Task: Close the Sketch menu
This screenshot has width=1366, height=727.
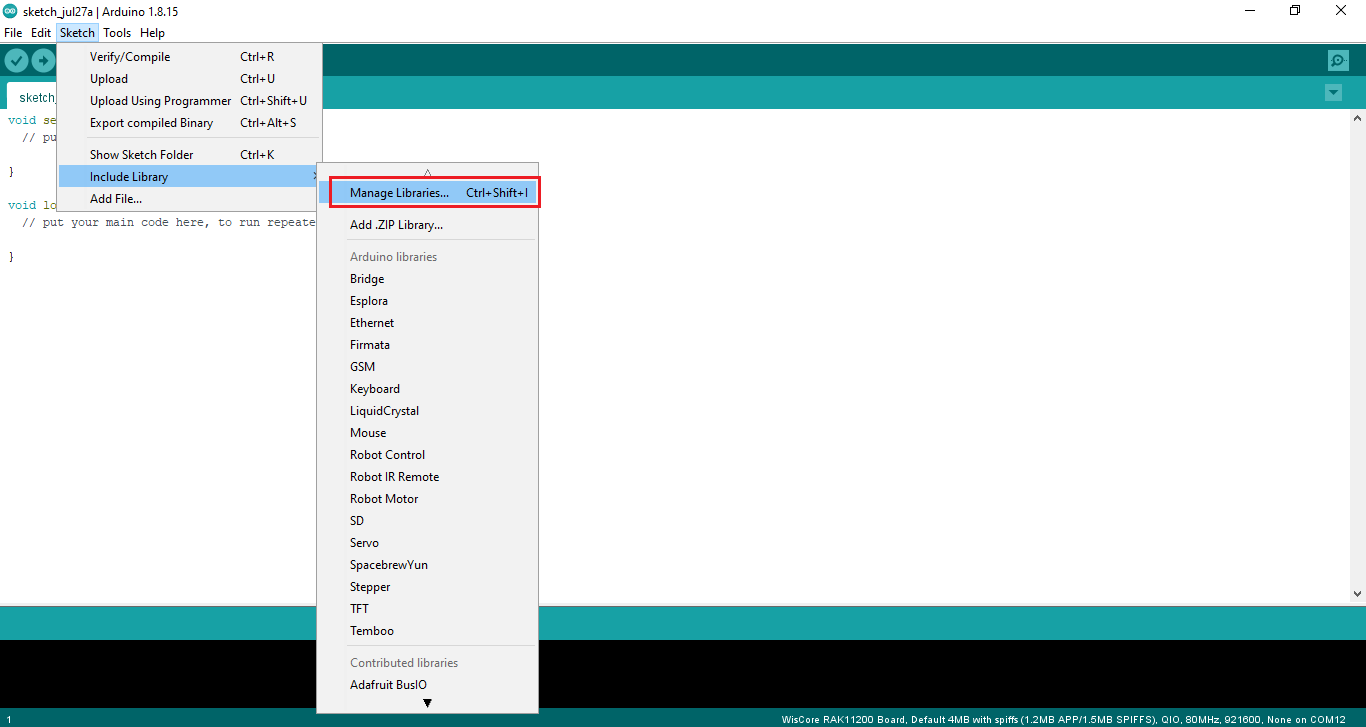Action: click(77, 33)
